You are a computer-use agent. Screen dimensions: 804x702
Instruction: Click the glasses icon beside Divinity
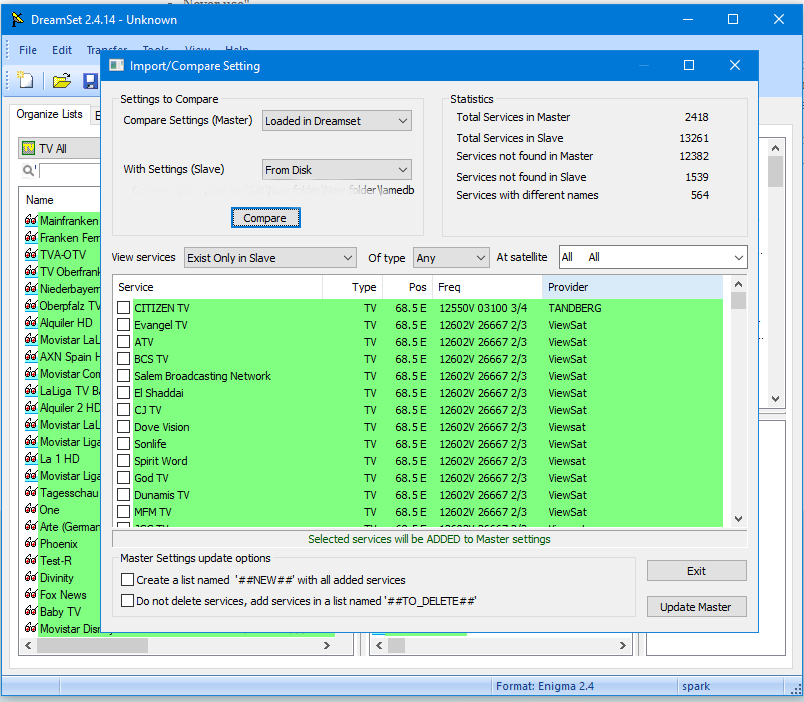point(31,577)
